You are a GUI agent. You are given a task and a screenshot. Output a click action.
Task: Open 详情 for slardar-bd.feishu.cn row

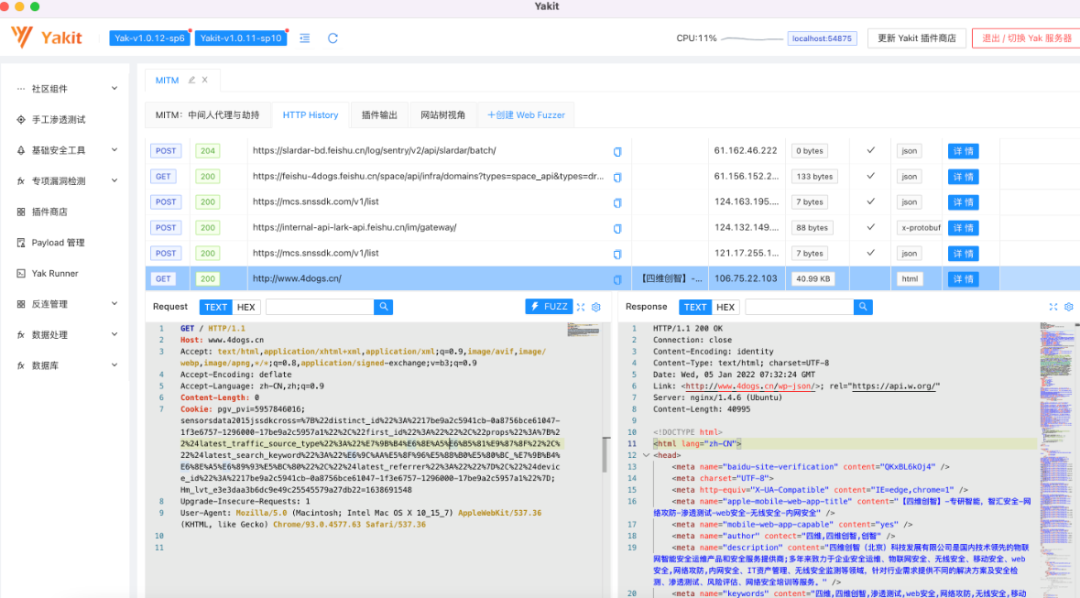point(963,151)
